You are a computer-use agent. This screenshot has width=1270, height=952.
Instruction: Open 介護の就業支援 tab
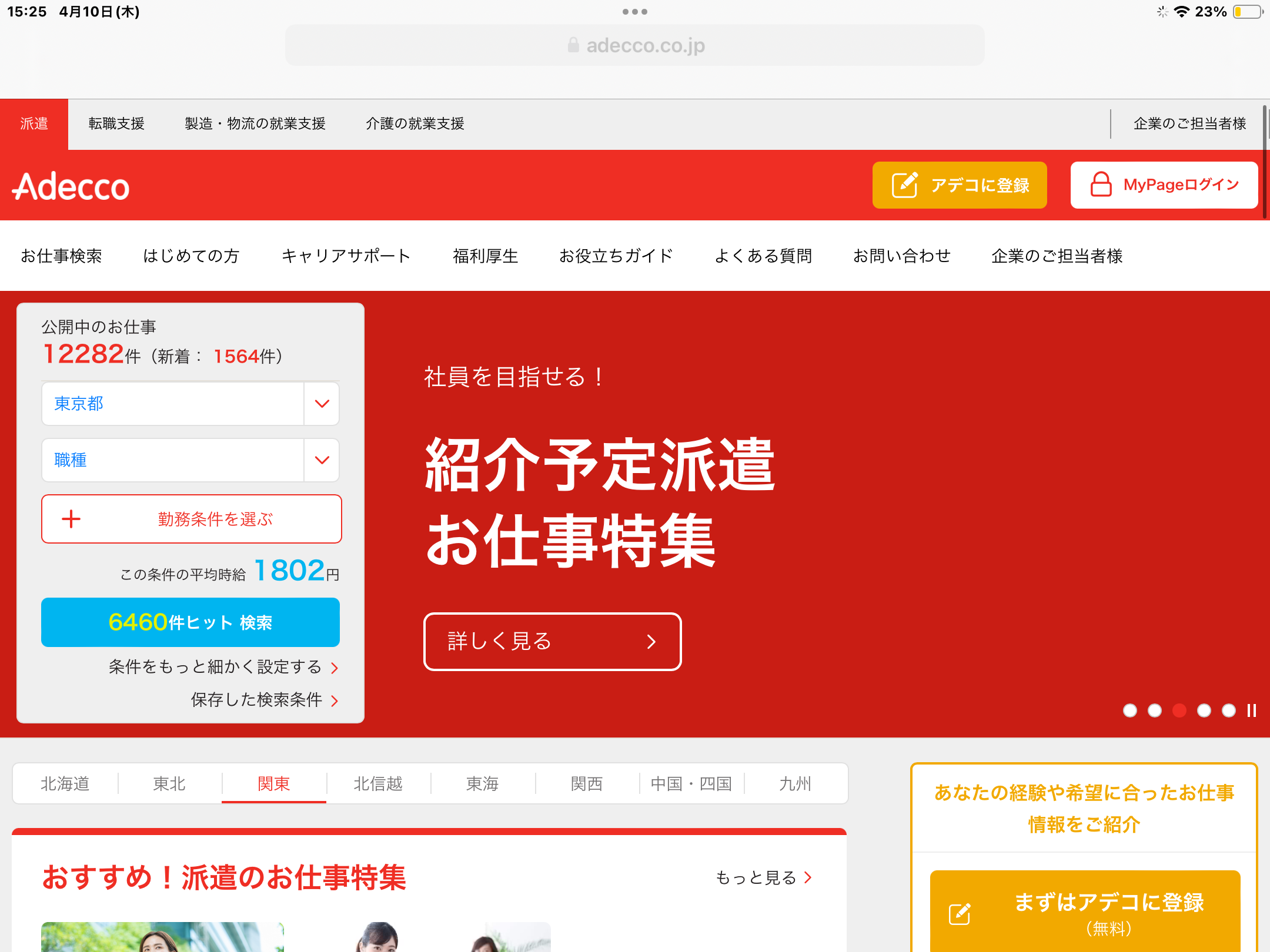[415, 124]
